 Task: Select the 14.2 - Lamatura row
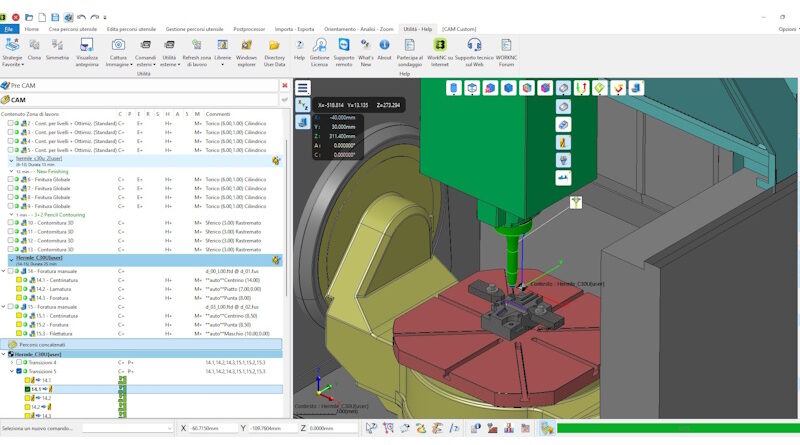(x=142, y=289)
